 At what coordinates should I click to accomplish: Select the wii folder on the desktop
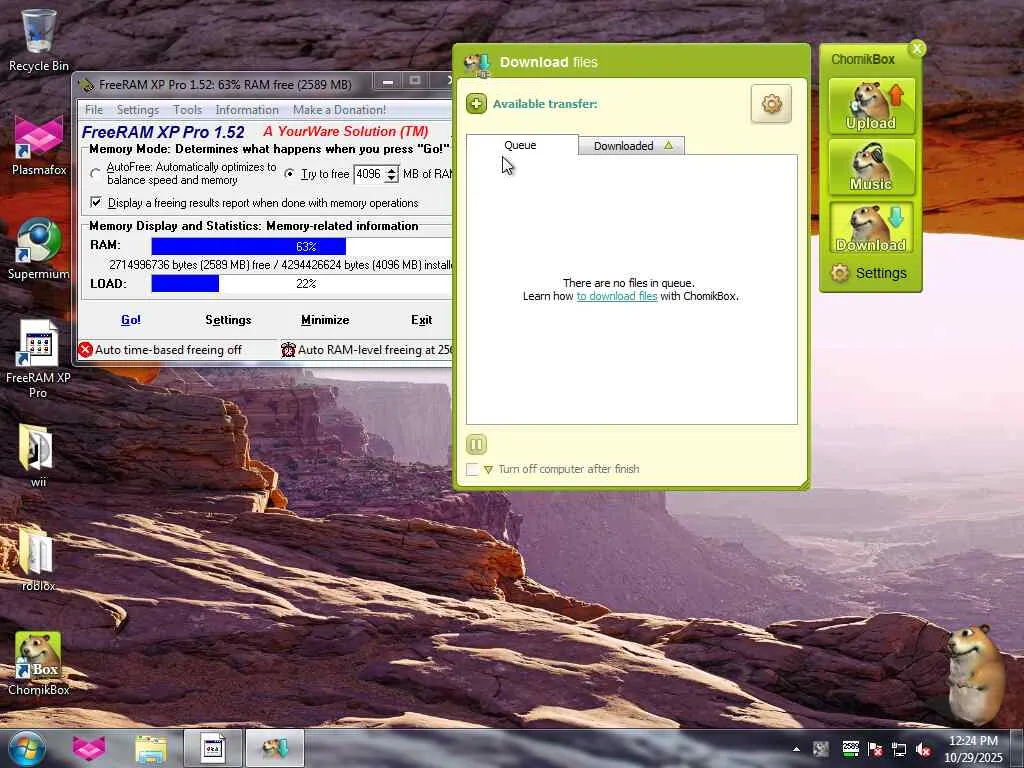(x=38, y=455)
